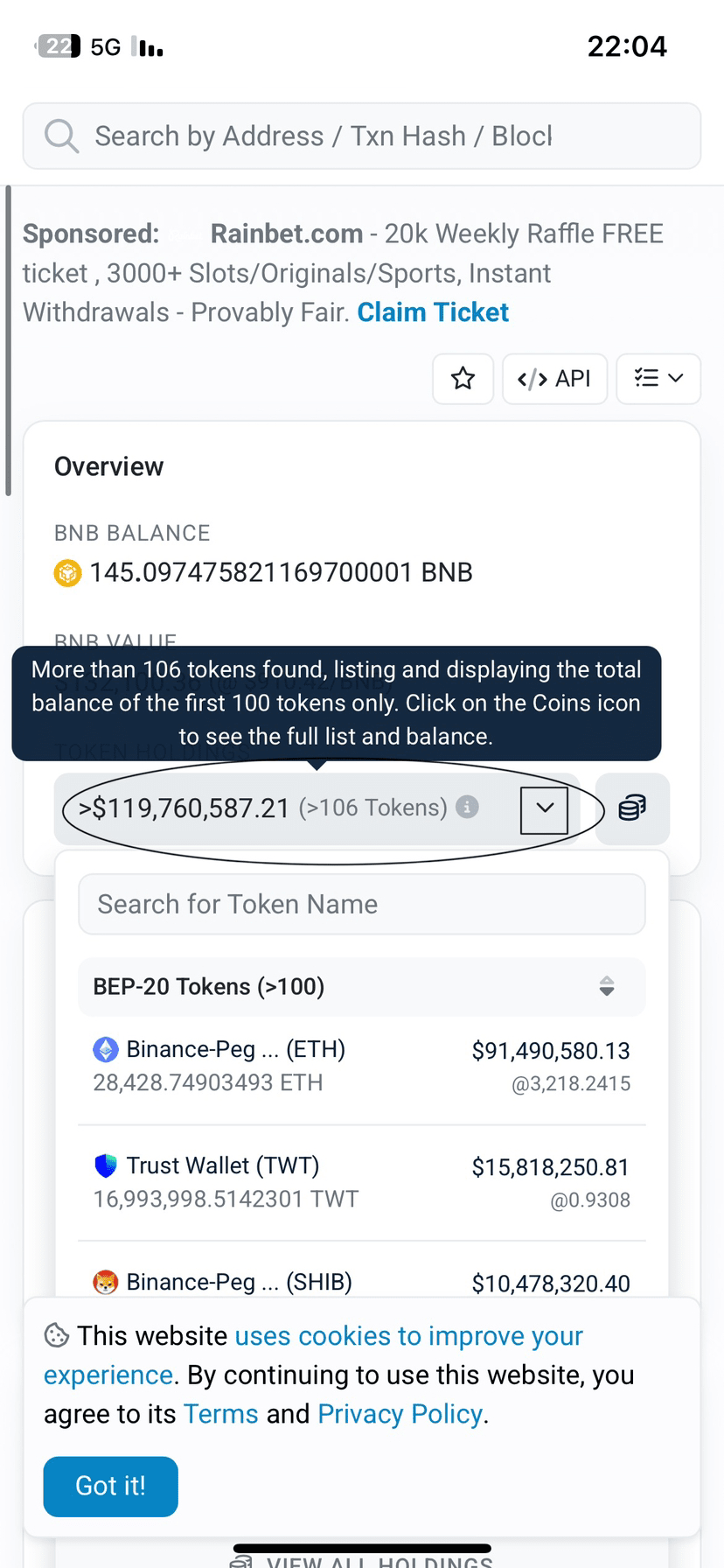Screen dimensions: 724x1568
Task: Click the Trust Wallet shield icon
Action: (105, 1165)
